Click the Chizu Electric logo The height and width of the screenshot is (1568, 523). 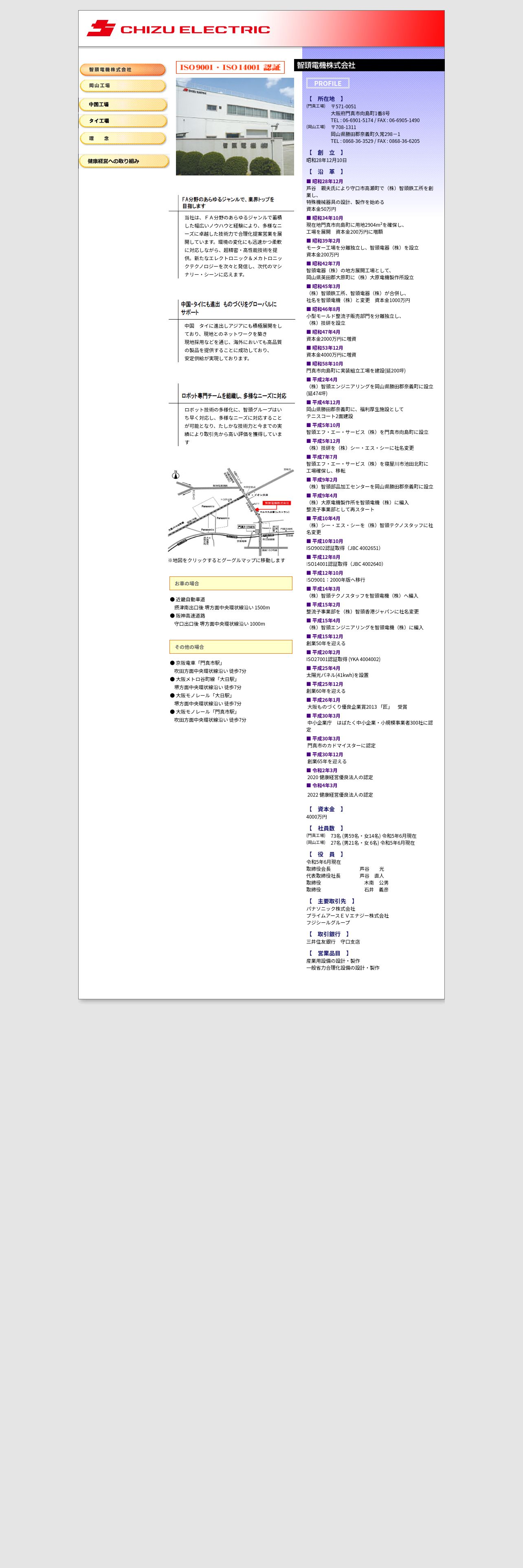(x=178, y=28)
